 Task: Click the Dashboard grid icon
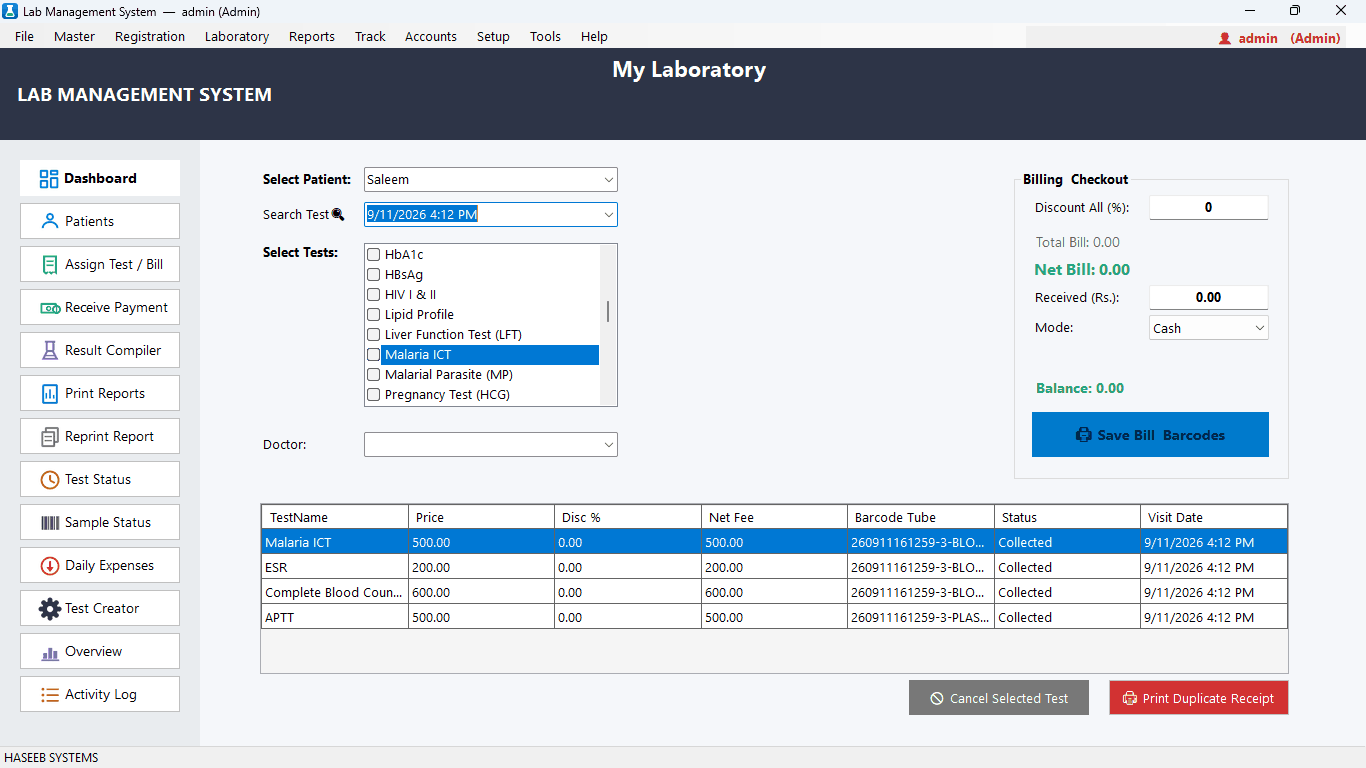point(49,179)
